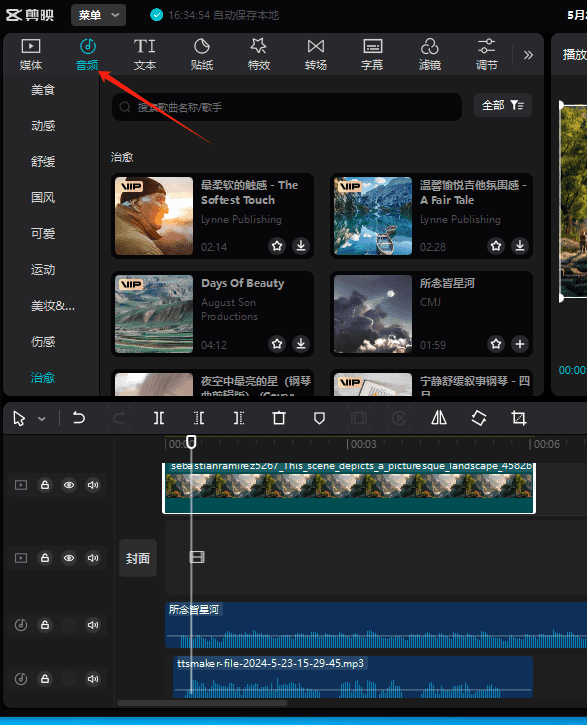Screen dimensions: 587x725
Task: Switch to the 音频 audio tab
Action: click(87, 55)
